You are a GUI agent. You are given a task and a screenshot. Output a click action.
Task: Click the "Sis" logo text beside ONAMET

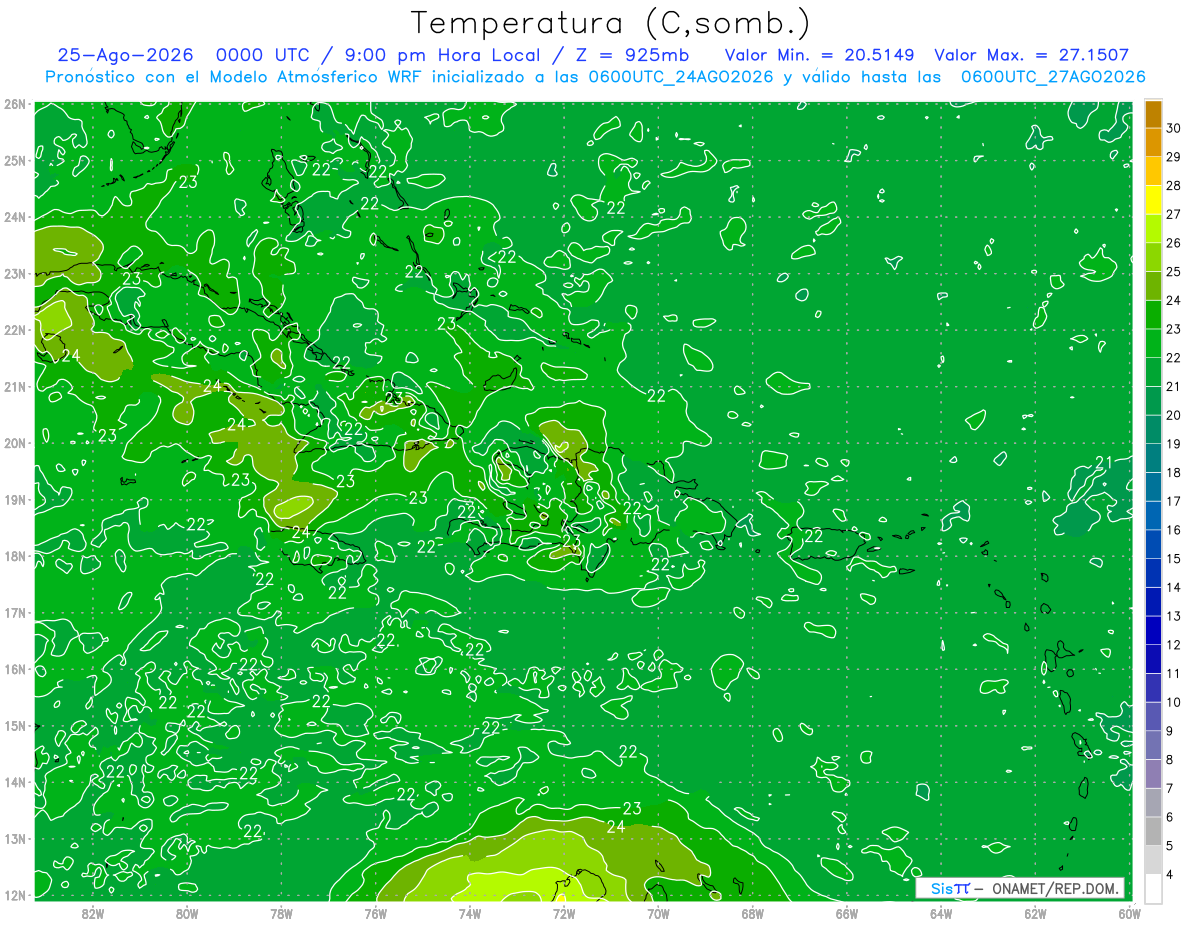coord(941,888)
